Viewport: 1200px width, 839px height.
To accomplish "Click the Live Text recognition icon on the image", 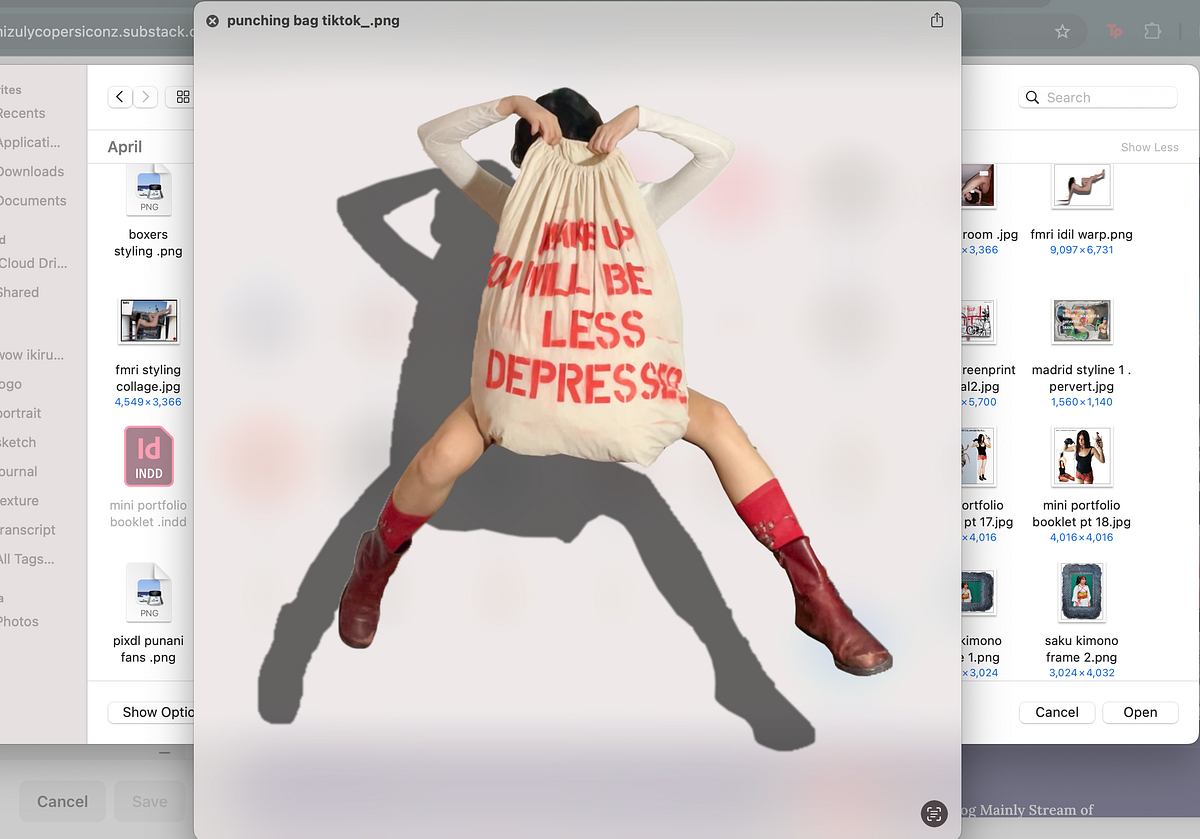I will [x=933, y=814].
